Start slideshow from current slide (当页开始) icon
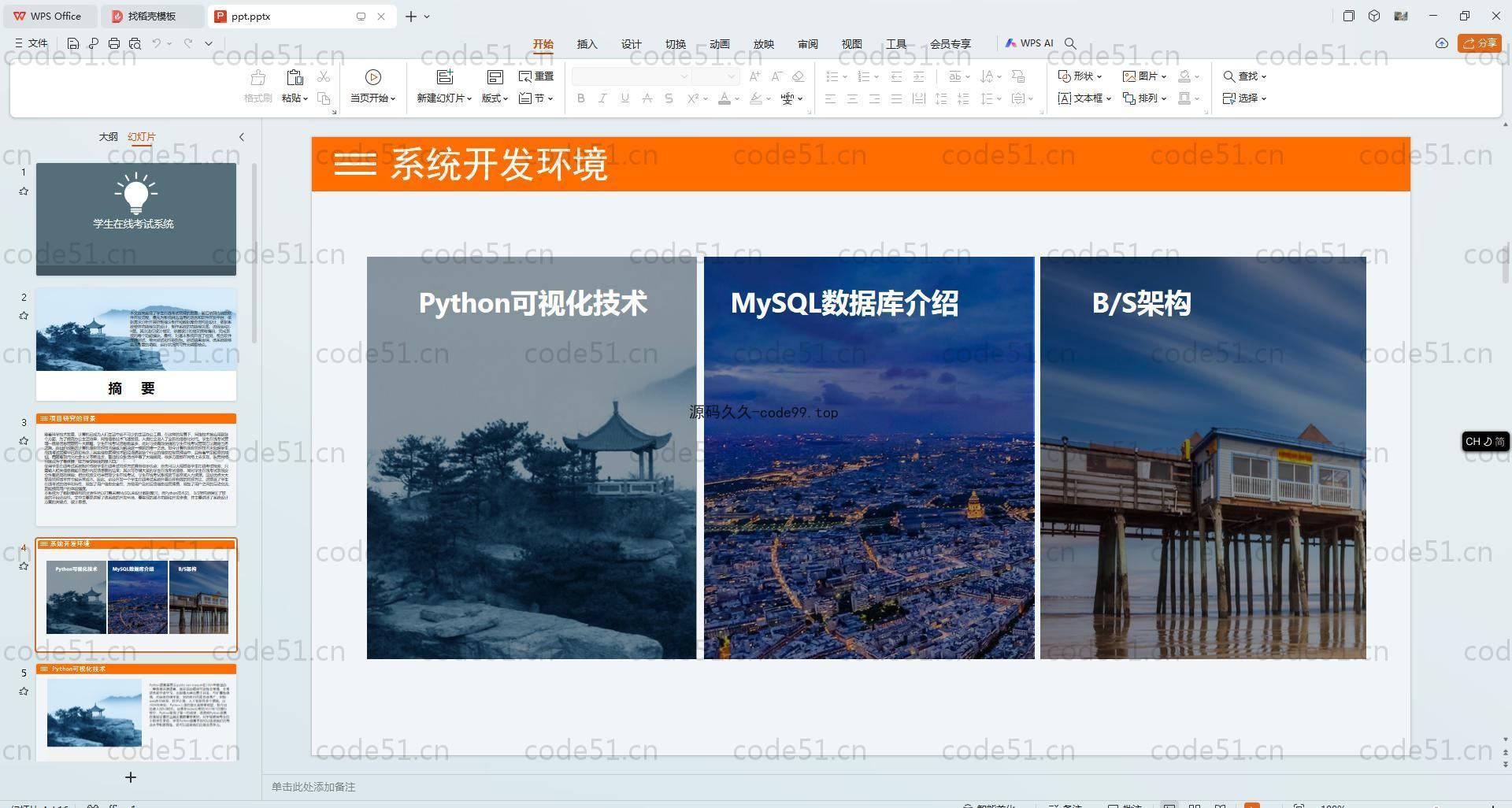Screen dimensions: 1512x808 [373, 77]
